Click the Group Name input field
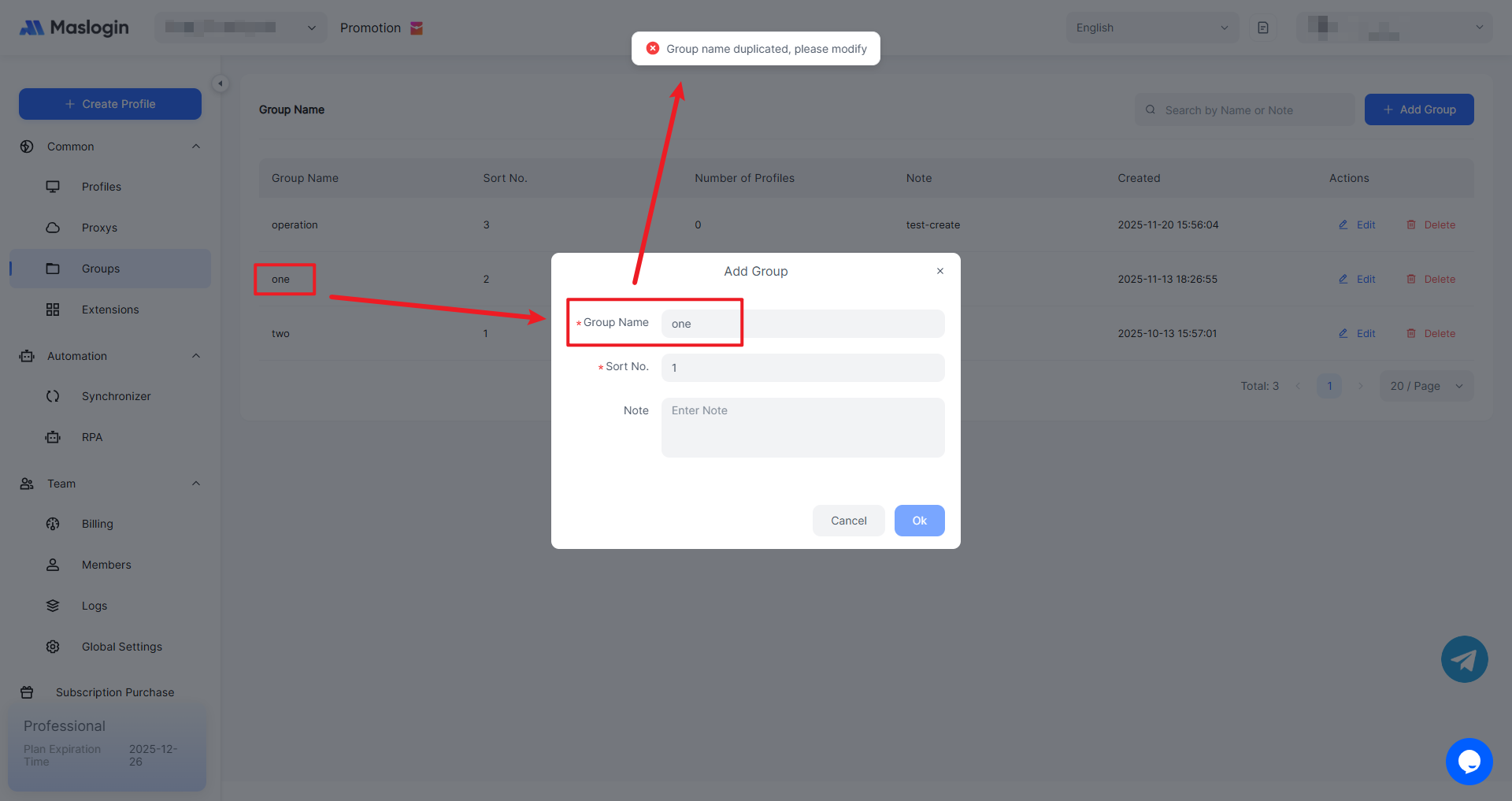 coord(802,324)
